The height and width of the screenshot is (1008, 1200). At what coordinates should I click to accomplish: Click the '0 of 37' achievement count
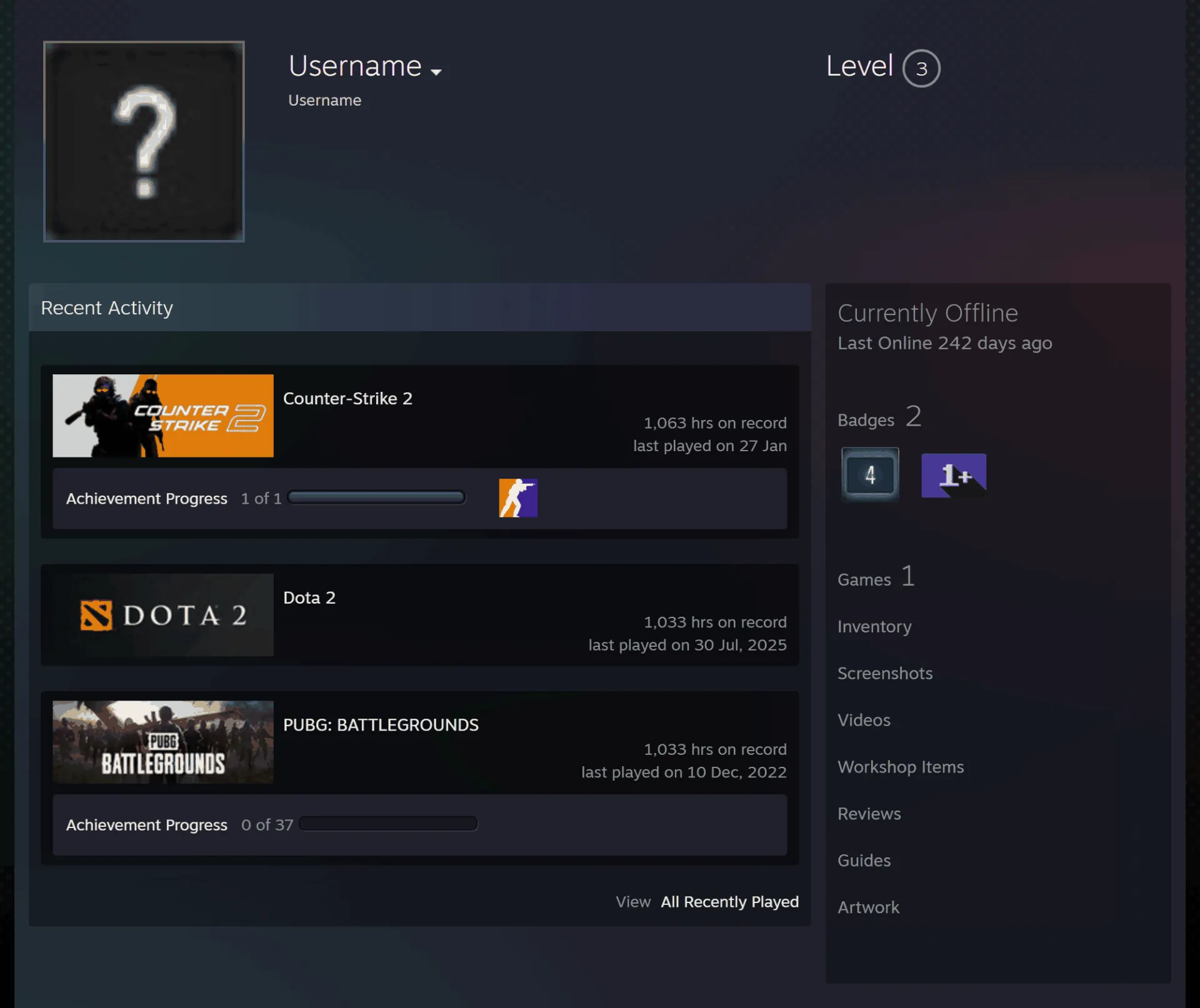click(267, 825)
